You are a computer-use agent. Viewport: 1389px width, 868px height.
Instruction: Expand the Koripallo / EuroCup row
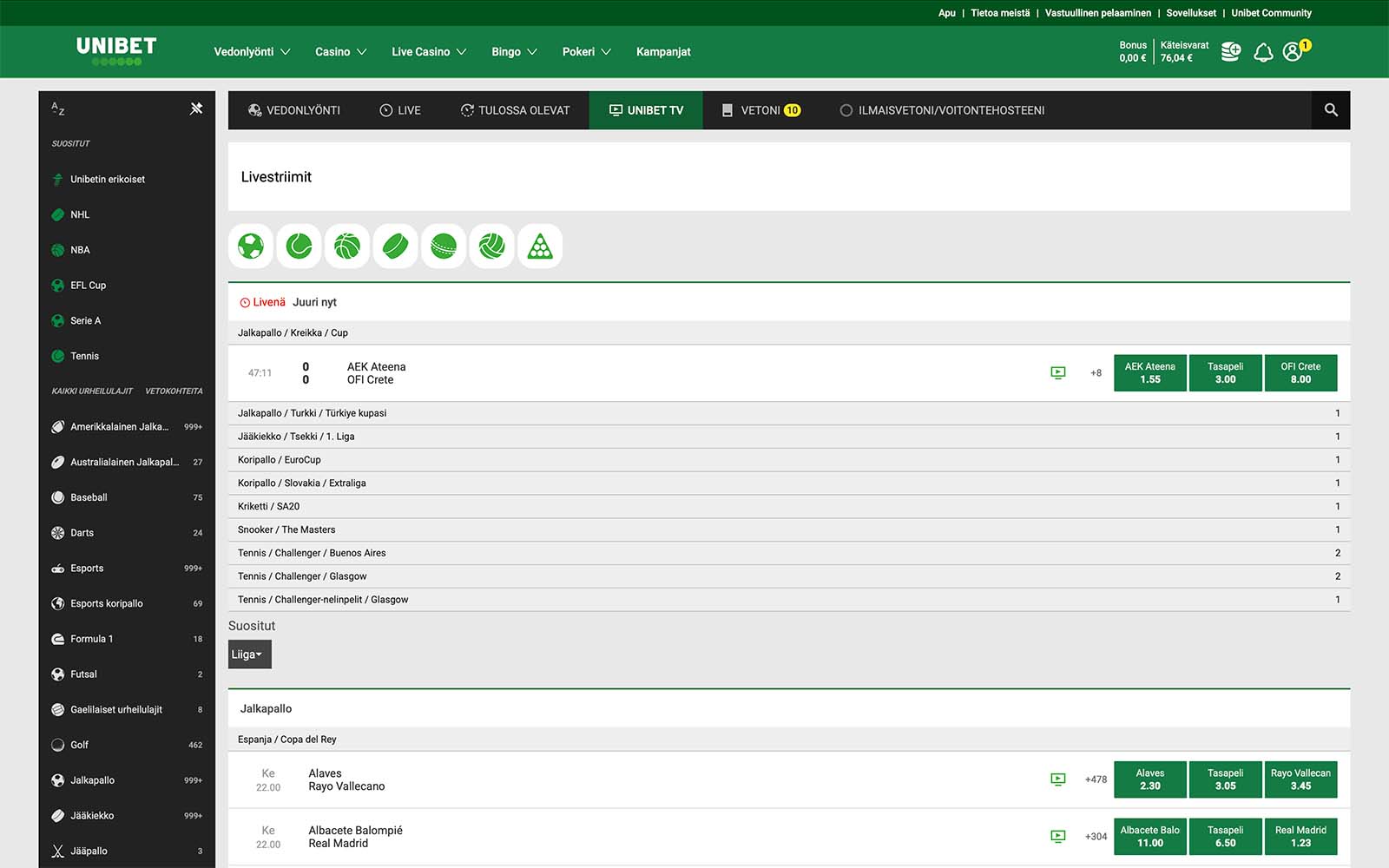tap(788, 460)
